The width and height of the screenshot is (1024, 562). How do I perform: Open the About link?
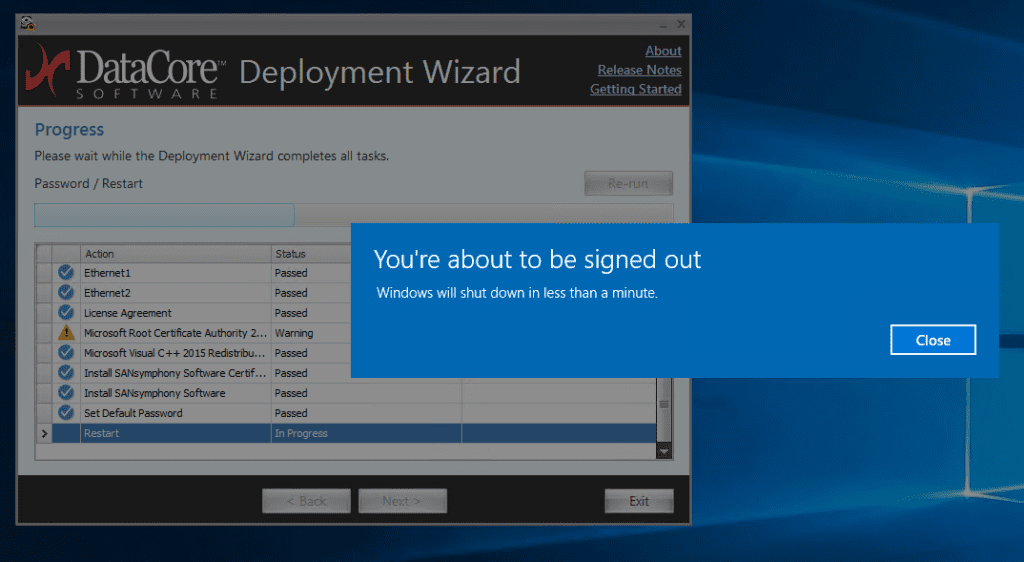coord(663,51)
